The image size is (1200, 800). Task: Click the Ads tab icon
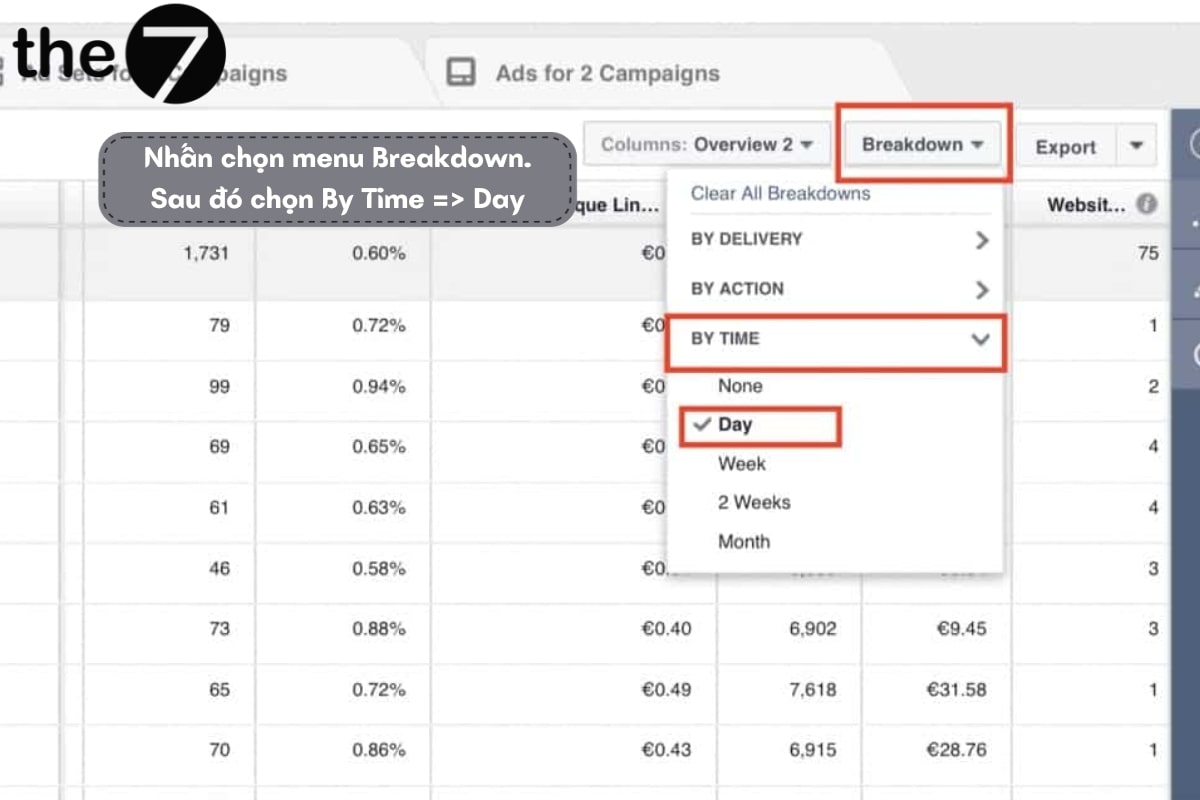[x=461, y=73]
